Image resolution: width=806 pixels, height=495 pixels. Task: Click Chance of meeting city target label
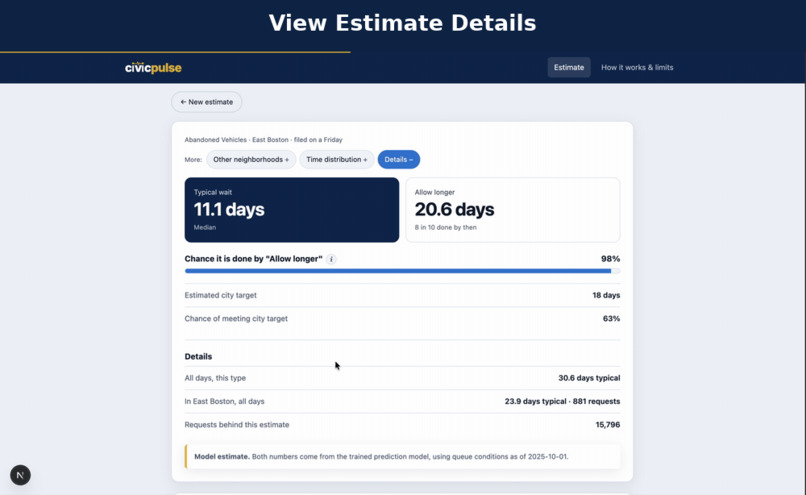coord(236,319)
